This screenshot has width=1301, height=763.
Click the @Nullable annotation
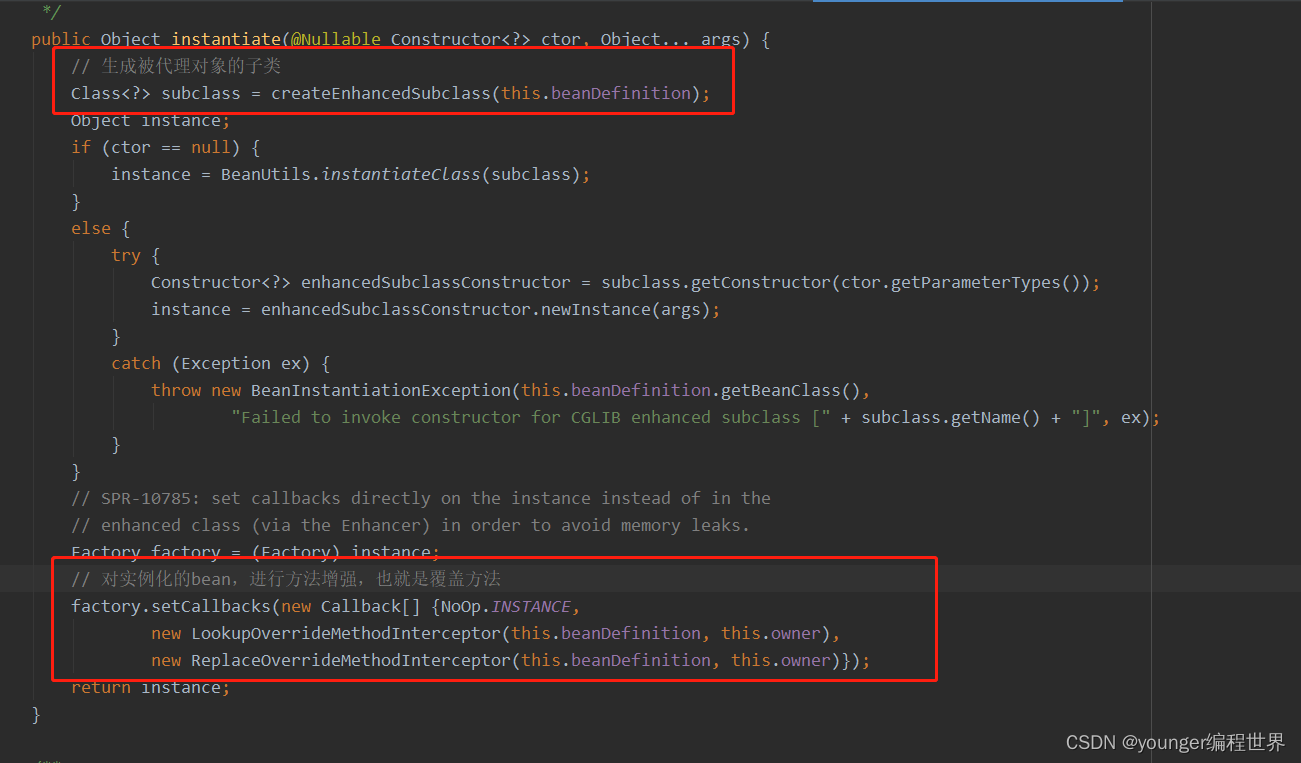pyautogui.click(x=336, y=40)
